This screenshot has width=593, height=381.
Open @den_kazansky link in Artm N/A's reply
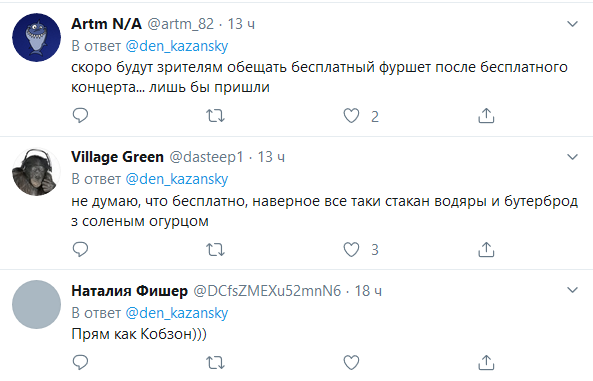pos(177,46)
